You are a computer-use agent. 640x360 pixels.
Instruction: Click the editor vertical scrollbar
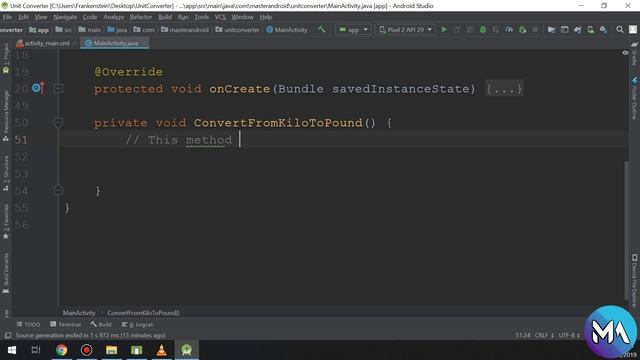(x=627, y=231)
